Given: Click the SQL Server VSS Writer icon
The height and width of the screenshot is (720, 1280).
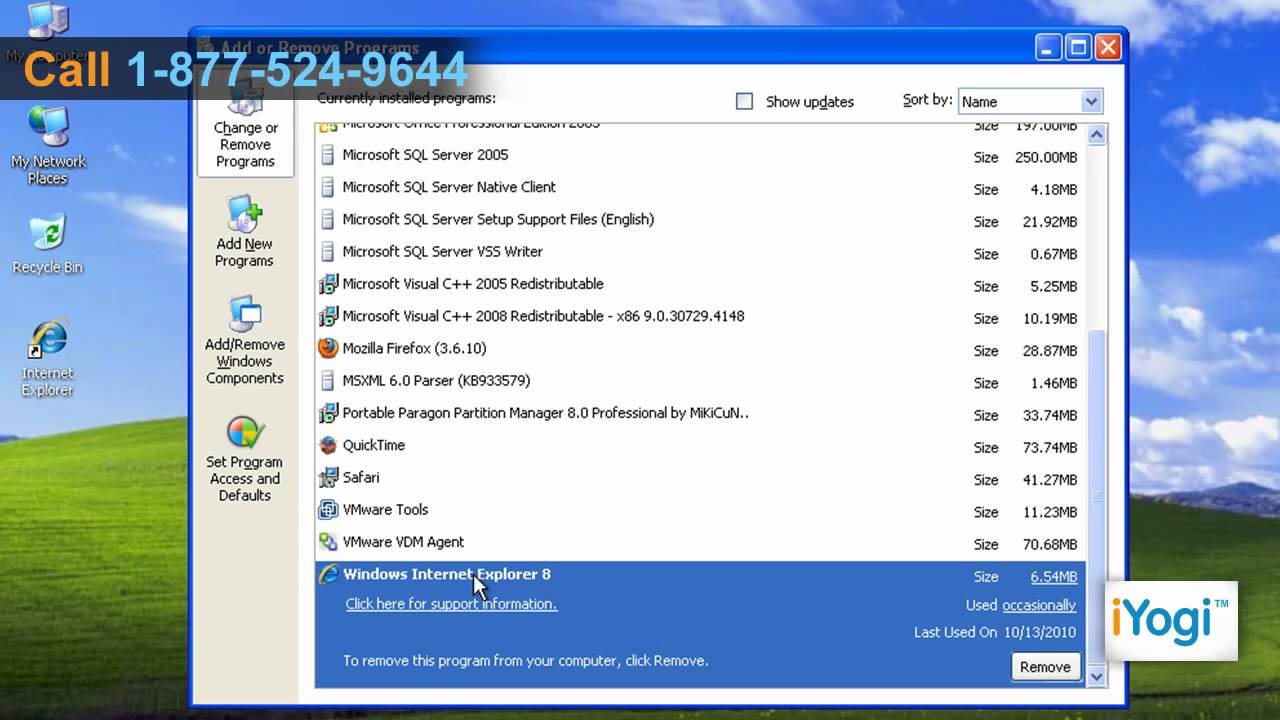Looking at the screenshot, I should tap(328, 252).
